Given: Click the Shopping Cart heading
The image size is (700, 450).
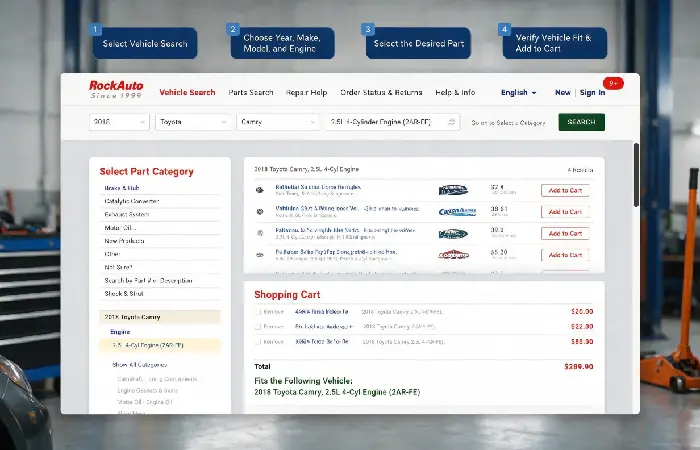Looking at the screenshot, I should [287, 295].
